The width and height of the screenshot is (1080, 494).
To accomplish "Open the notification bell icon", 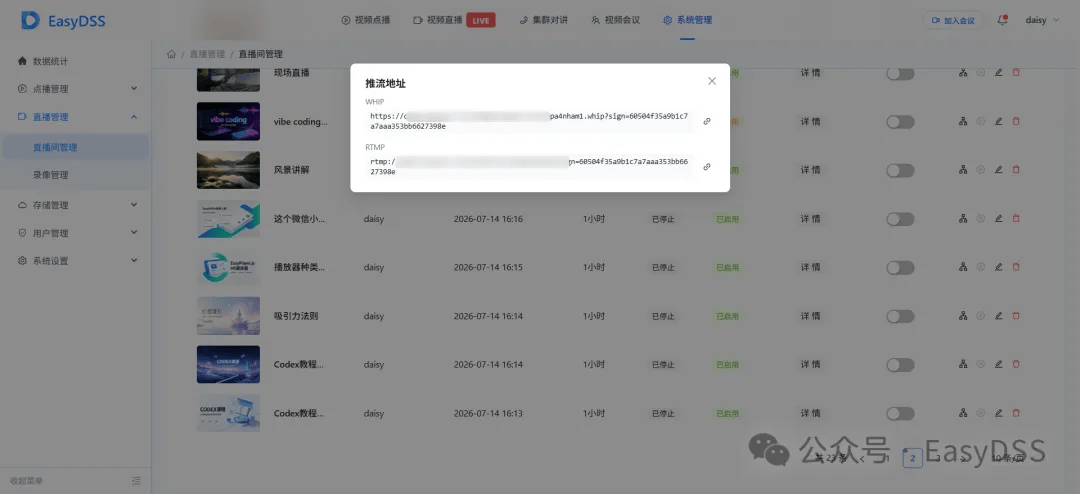I will (x=1002, y=20).
